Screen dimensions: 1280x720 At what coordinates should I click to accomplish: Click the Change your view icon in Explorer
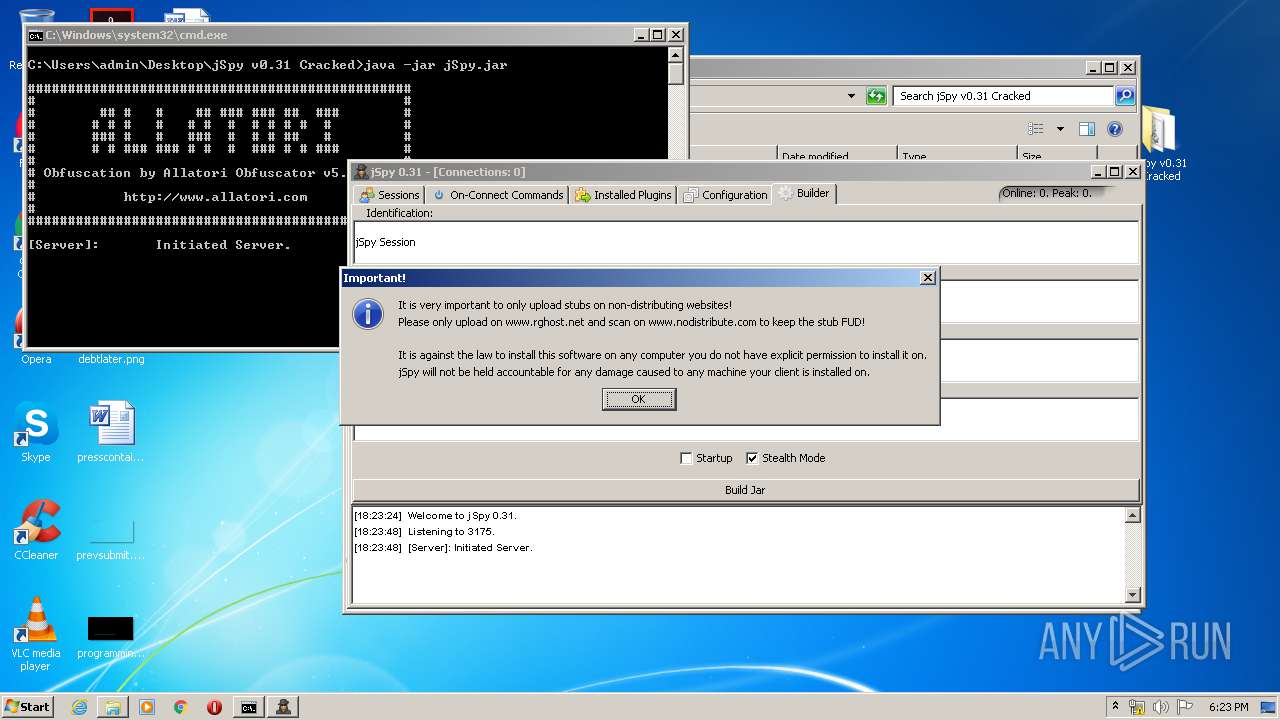coord(1036,129)
